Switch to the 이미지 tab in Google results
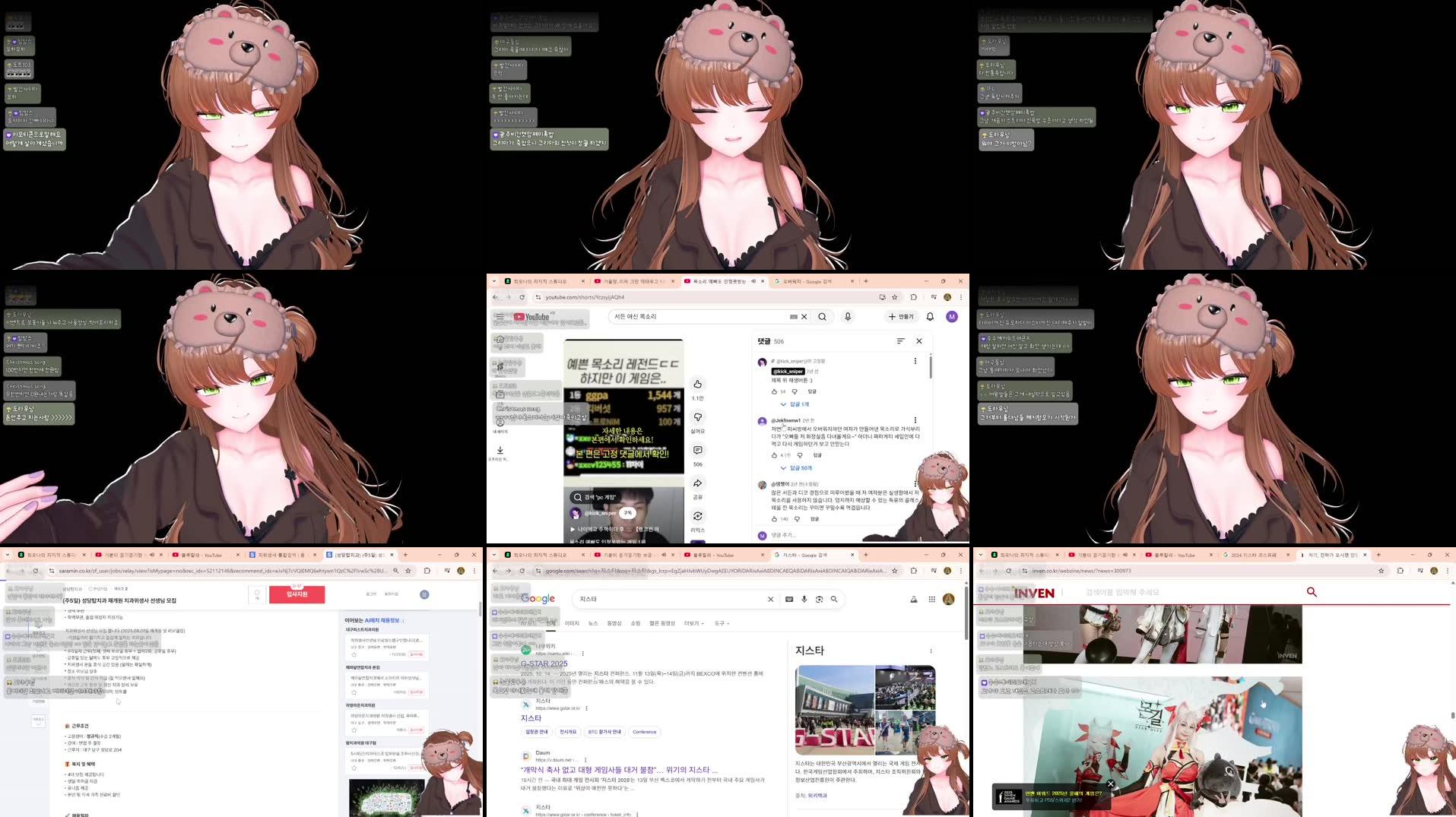The height and width of the screenshot is (817, 1456). (573, 623)
